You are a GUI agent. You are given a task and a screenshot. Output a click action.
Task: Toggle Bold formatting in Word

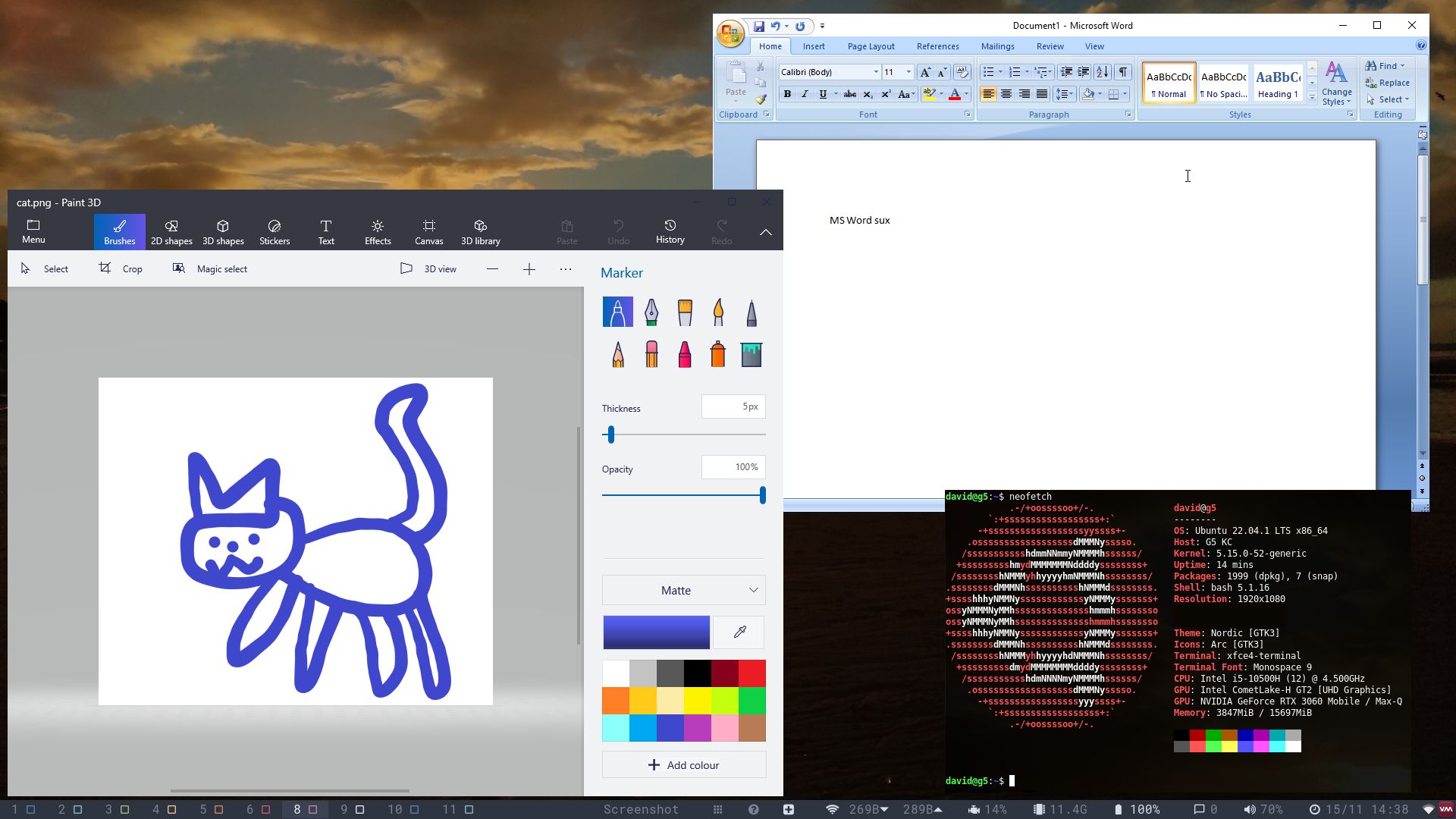(x=787, y=94)
